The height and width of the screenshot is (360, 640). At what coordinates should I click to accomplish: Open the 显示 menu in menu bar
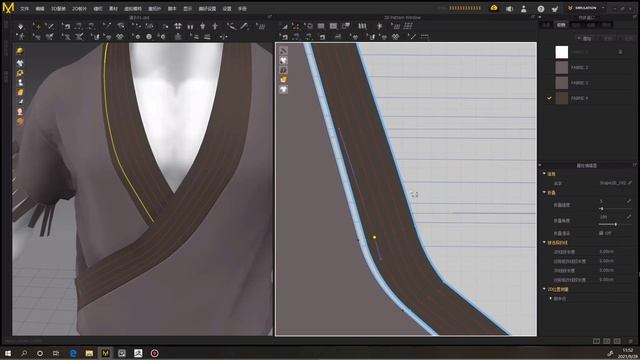[x=188, y=9]
